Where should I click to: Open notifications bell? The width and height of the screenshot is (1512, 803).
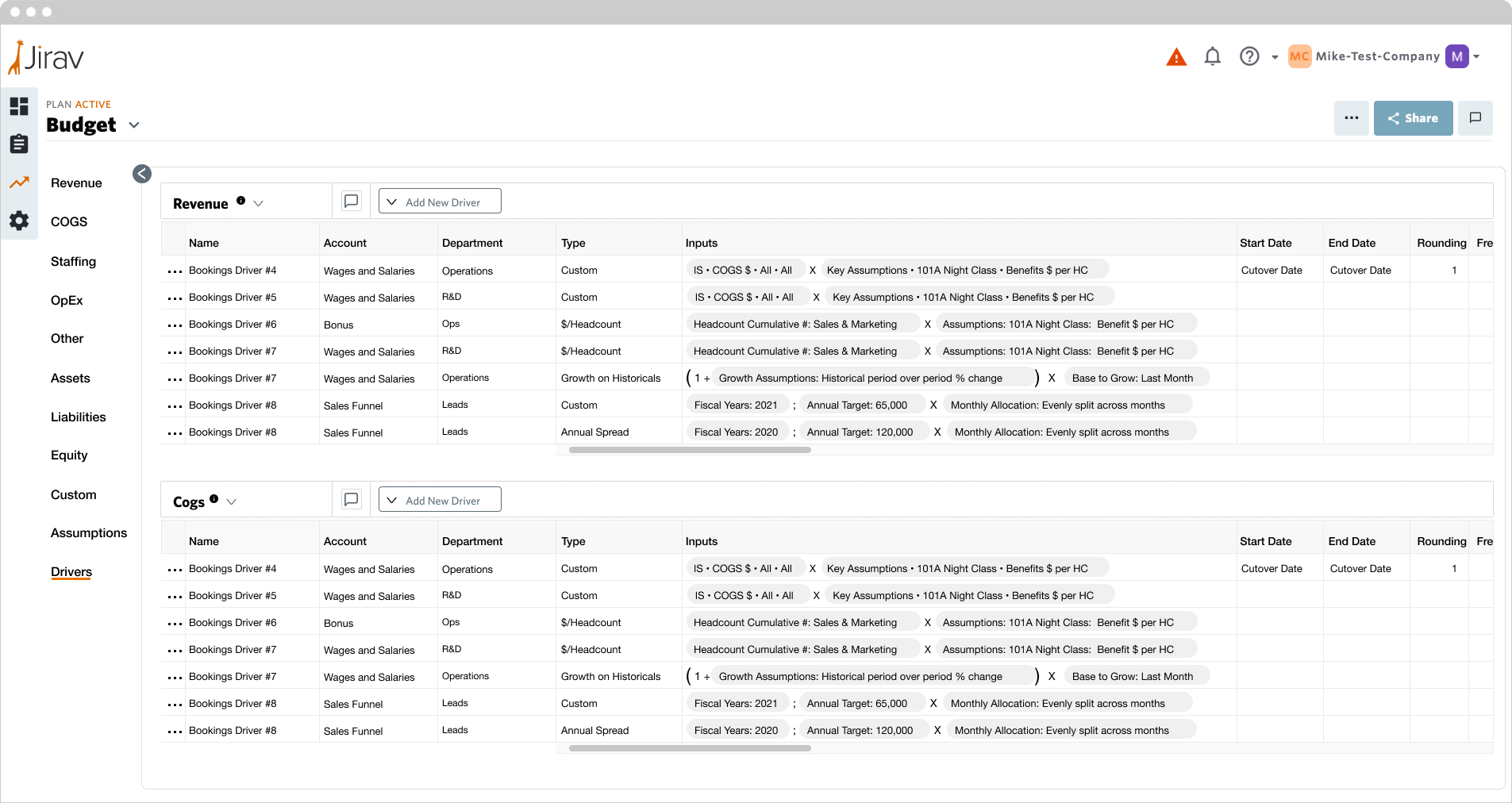(1212, 56)
